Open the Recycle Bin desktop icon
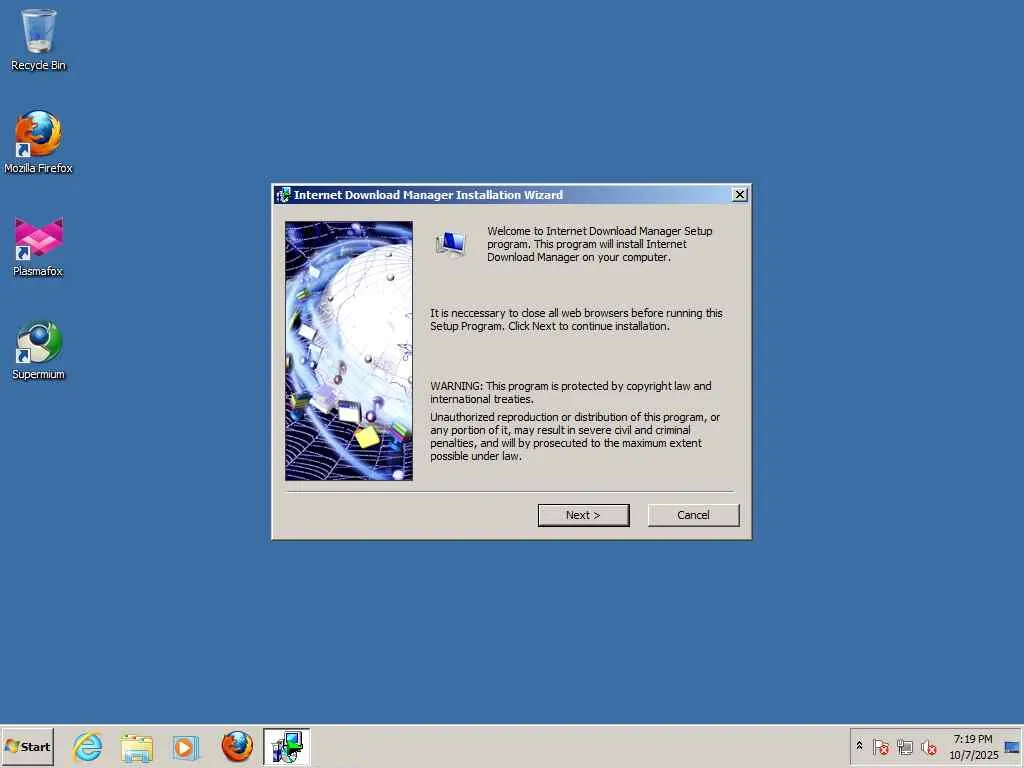 [x=39, y=39]
